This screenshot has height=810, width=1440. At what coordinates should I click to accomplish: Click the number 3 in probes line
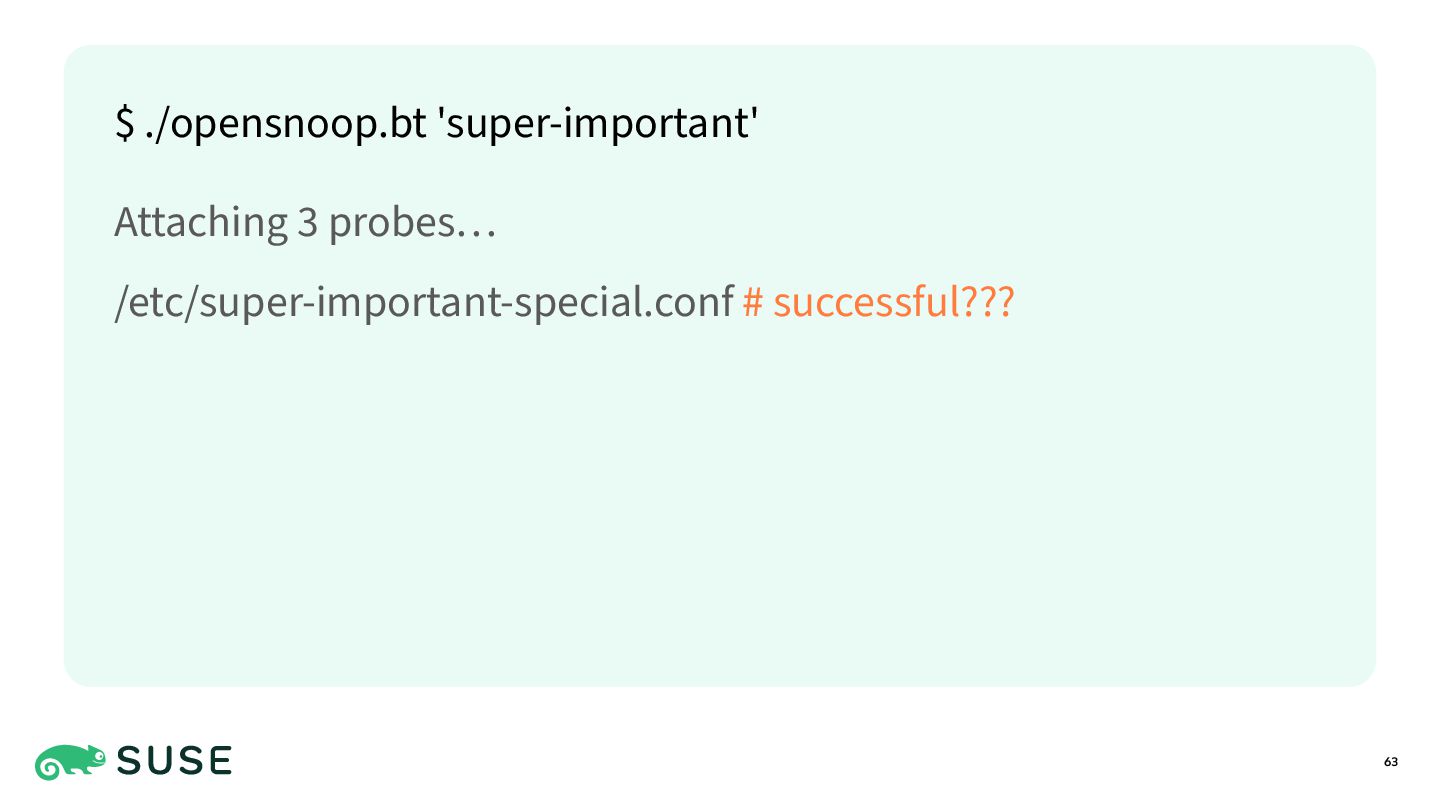pyautogui.click(x=307, y=222)
